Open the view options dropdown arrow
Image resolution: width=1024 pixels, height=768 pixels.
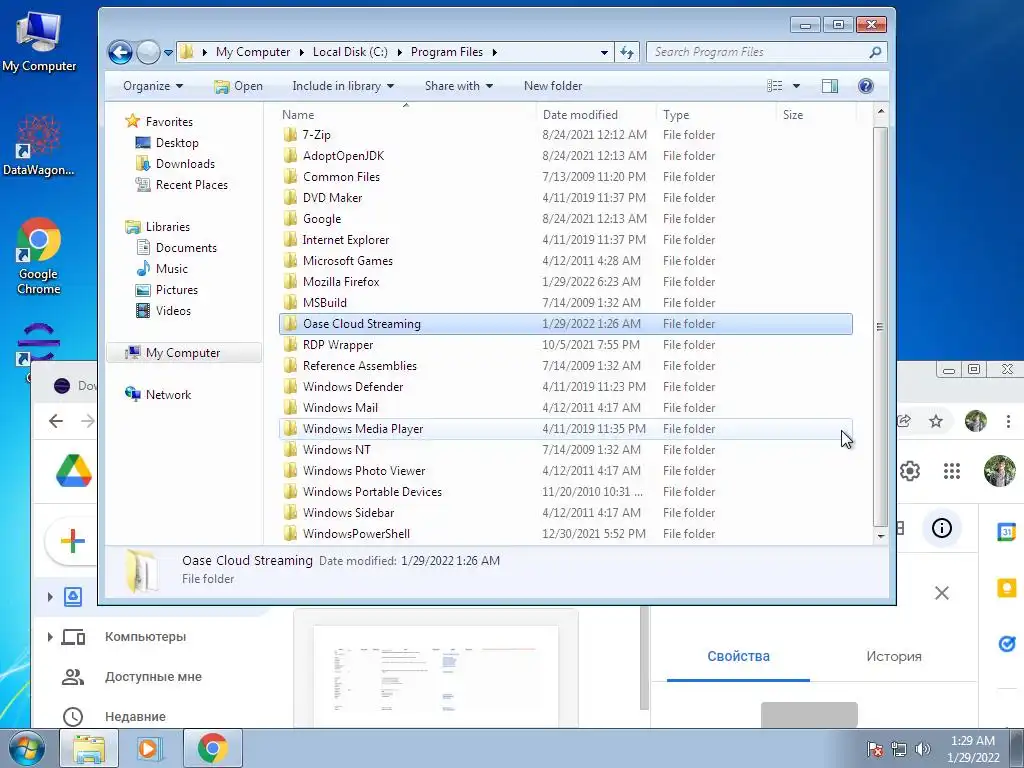point(796,86)
